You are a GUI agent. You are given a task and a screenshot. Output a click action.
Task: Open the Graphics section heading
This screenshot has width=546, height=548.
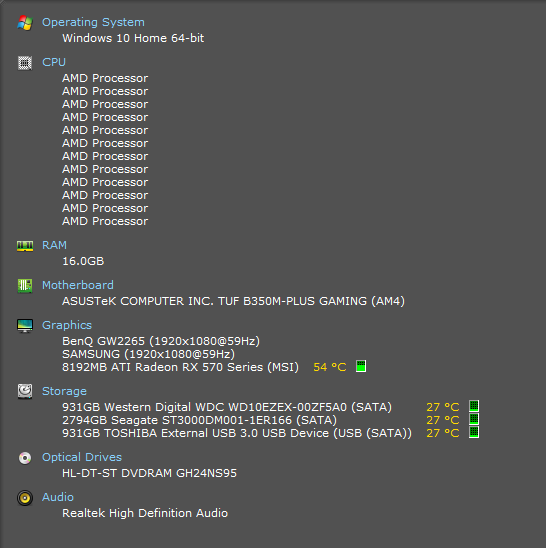(67, 325)
